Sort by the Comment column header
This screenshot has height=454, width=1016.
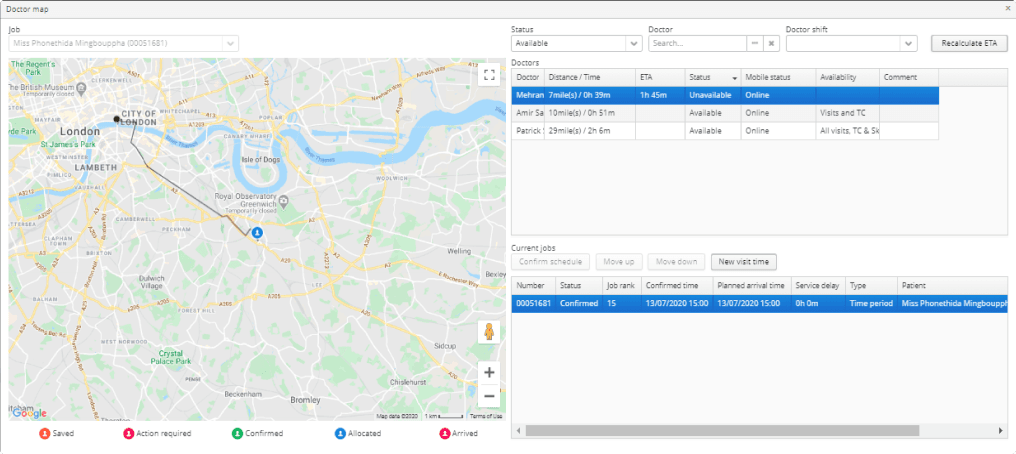(908, 77)
